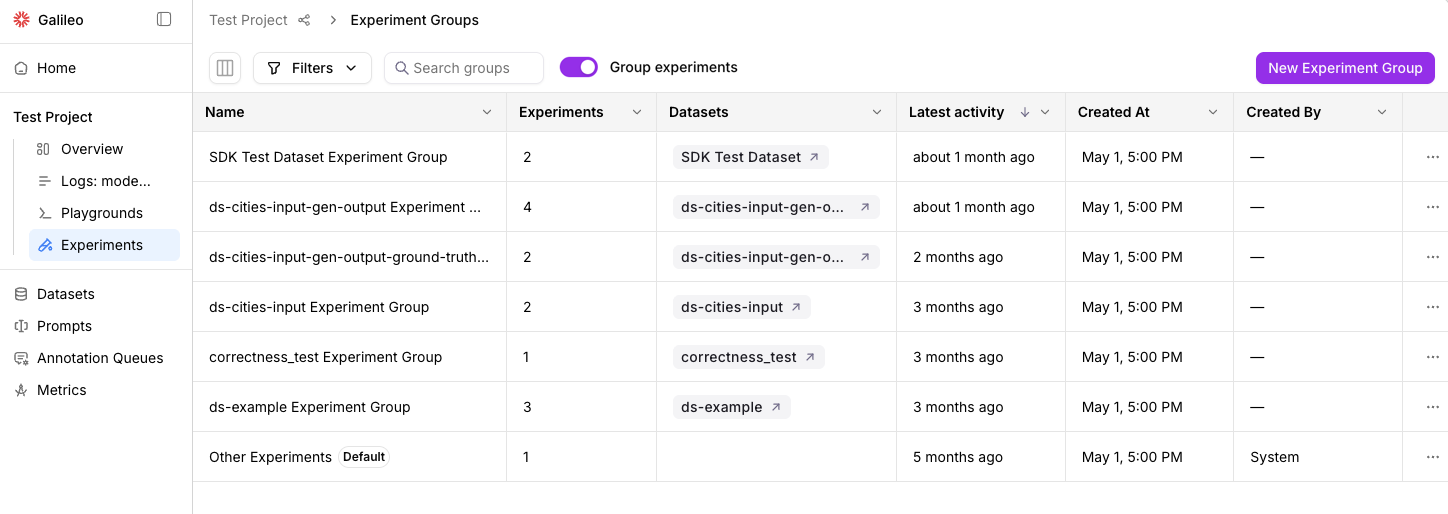Click the Home house icon
This screenshot has width=1448, height=514.
(x=21, y=68)
